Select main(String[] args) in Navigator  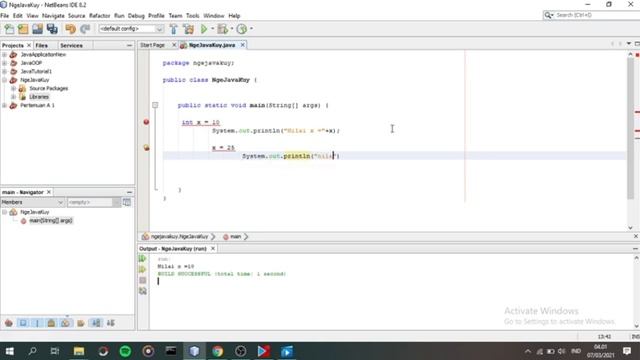tap(51, 221)
